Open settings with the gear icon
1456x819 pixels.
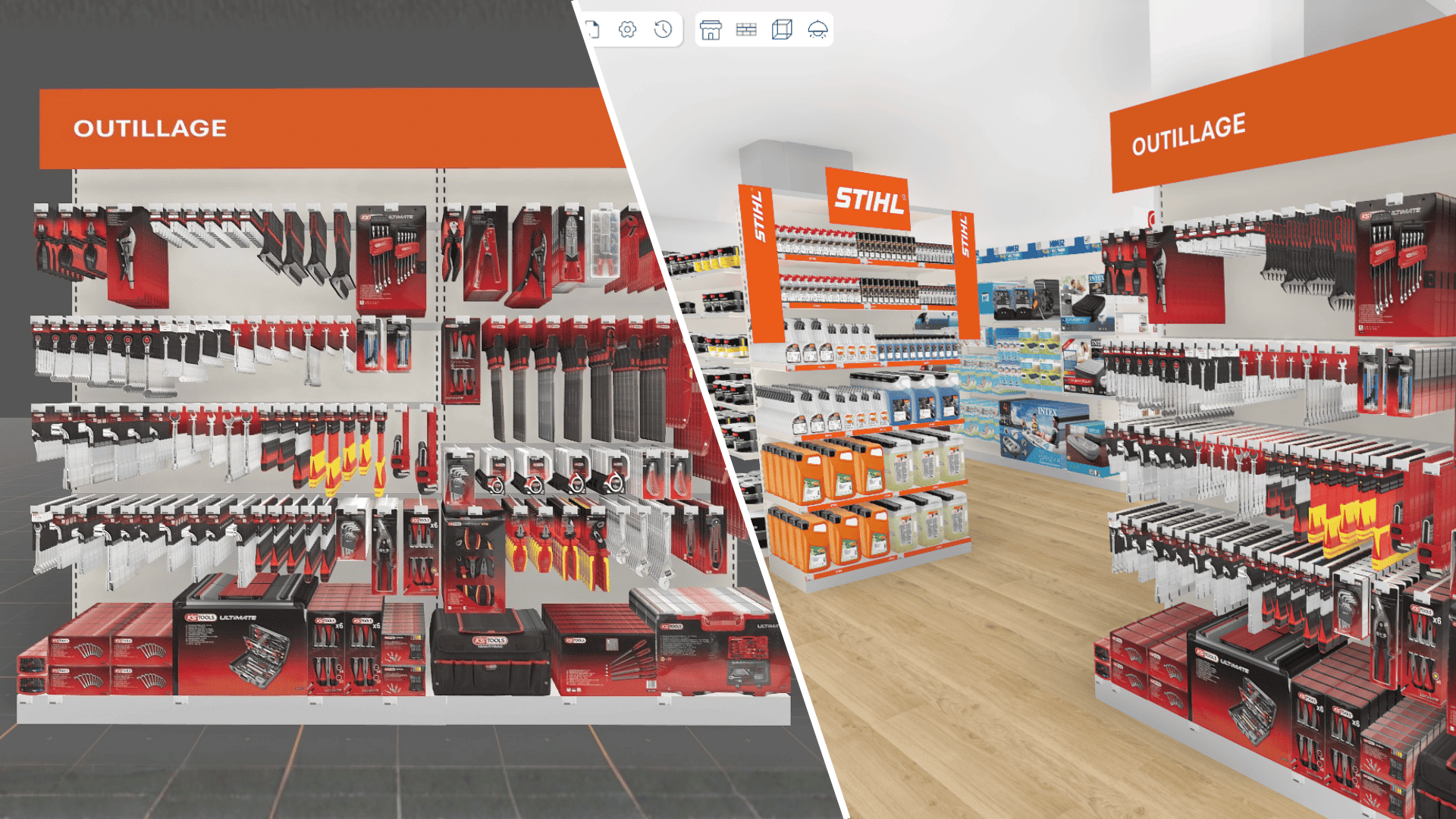click(x=627, y=30)
